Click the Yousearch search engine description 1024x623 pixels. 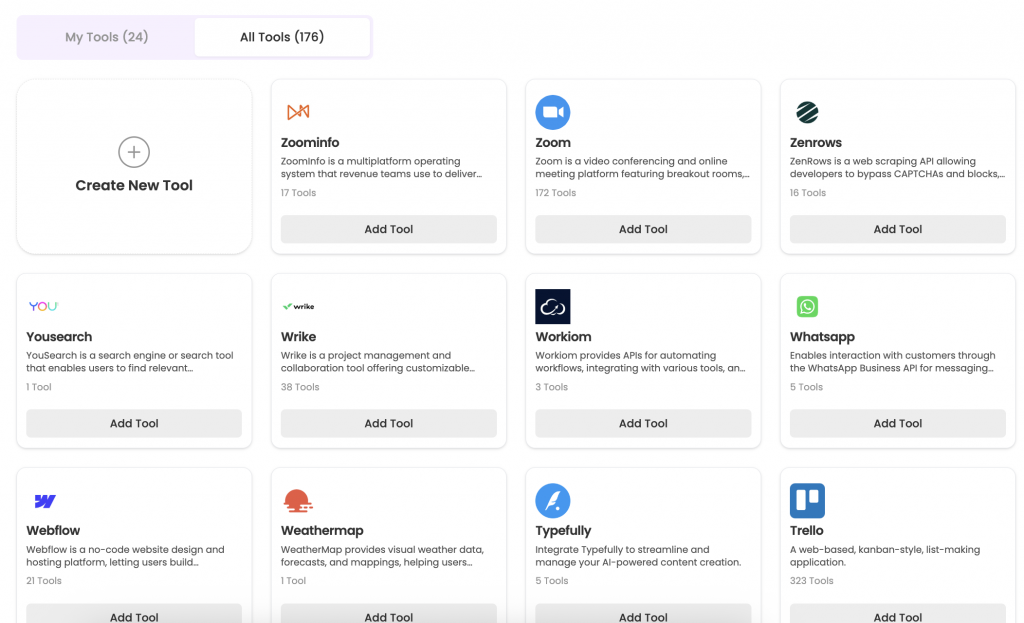tap(130, 362)
